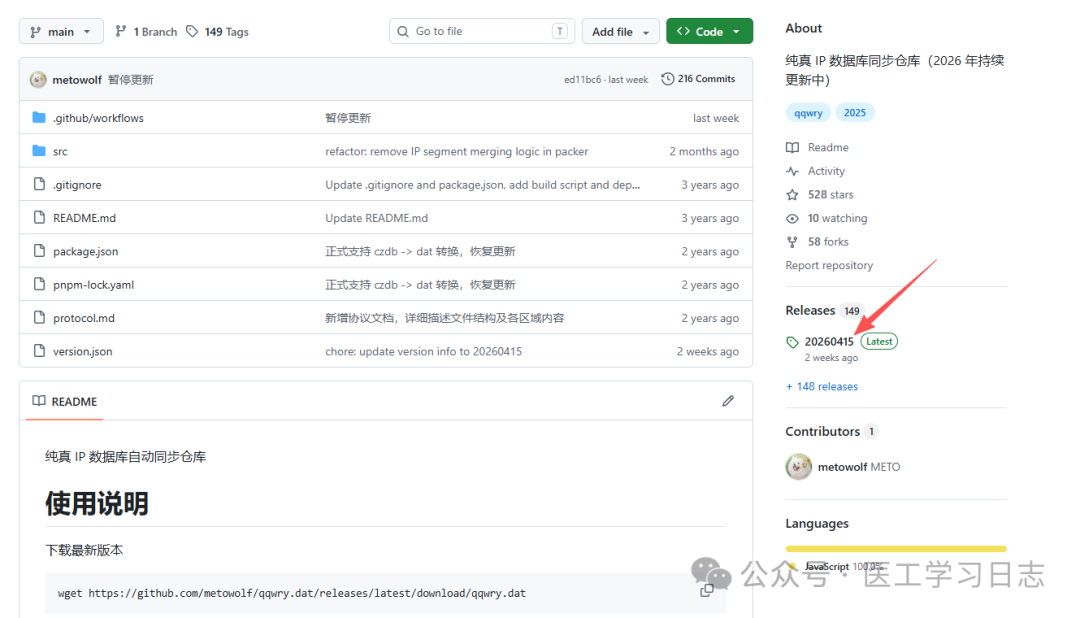This screenshot has width=1080, height=618.
Task: Click the file icon beside .gitignore
Action: tap(39, 184)
